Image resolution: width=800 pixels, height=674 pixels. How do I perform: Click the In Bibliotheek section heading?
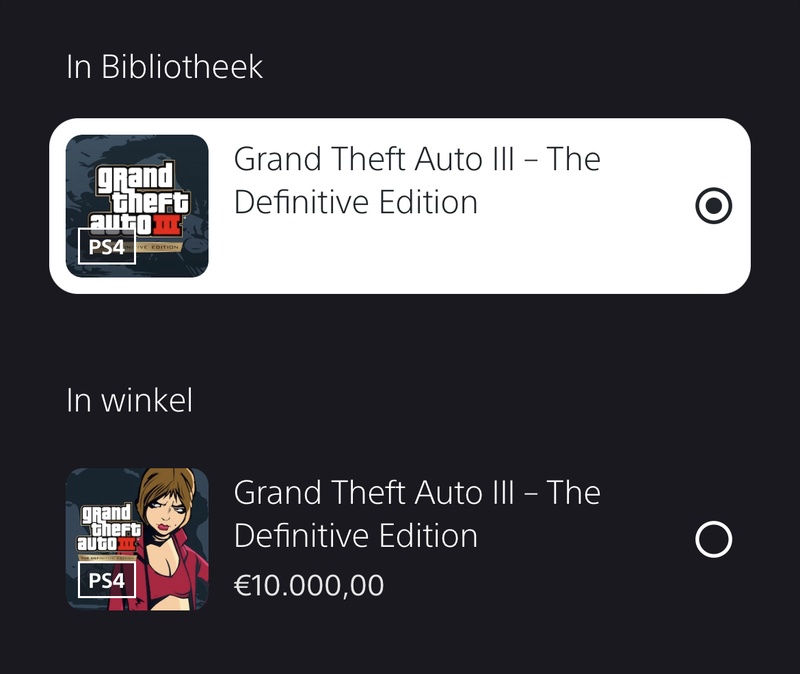click(164, 66)
